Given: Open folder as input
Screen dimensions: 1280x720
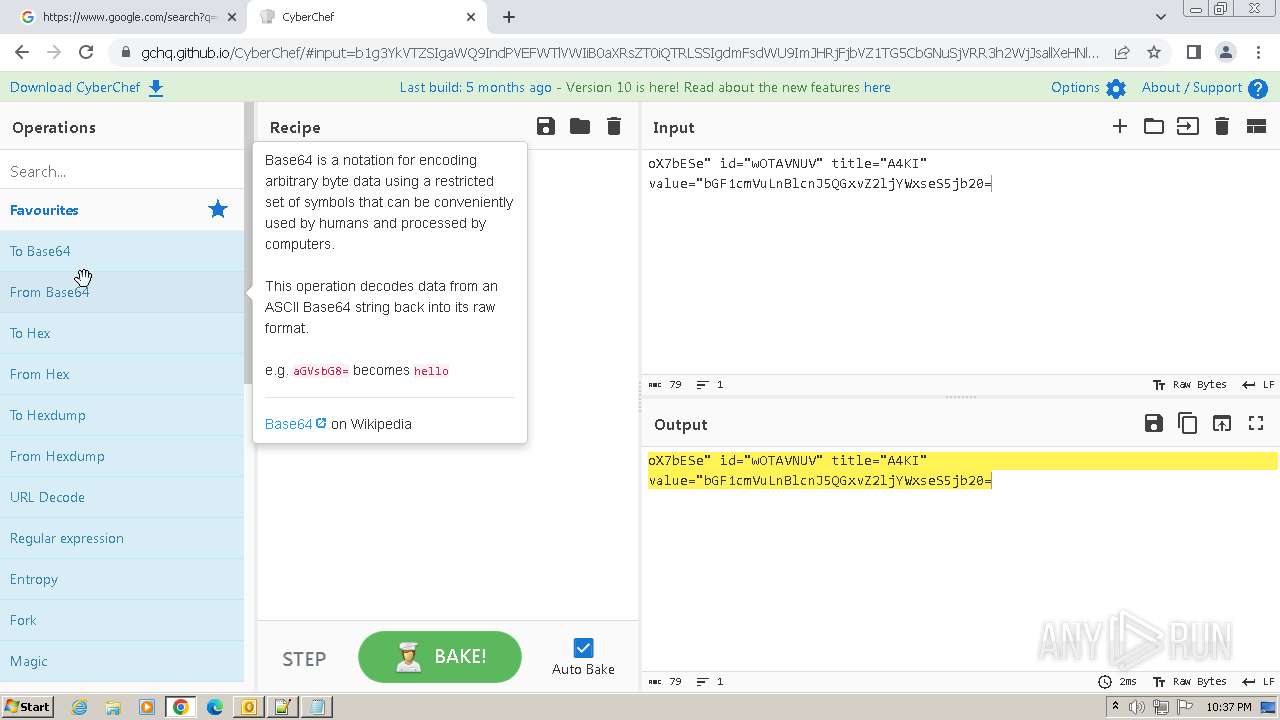Looking at the screenshot, I should [1154, 126].
